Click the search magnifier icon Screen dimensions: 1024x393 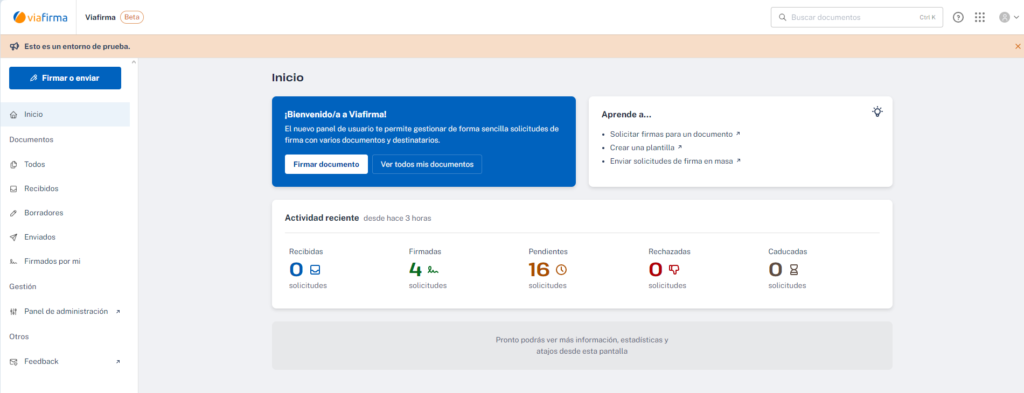click(782, 18)
